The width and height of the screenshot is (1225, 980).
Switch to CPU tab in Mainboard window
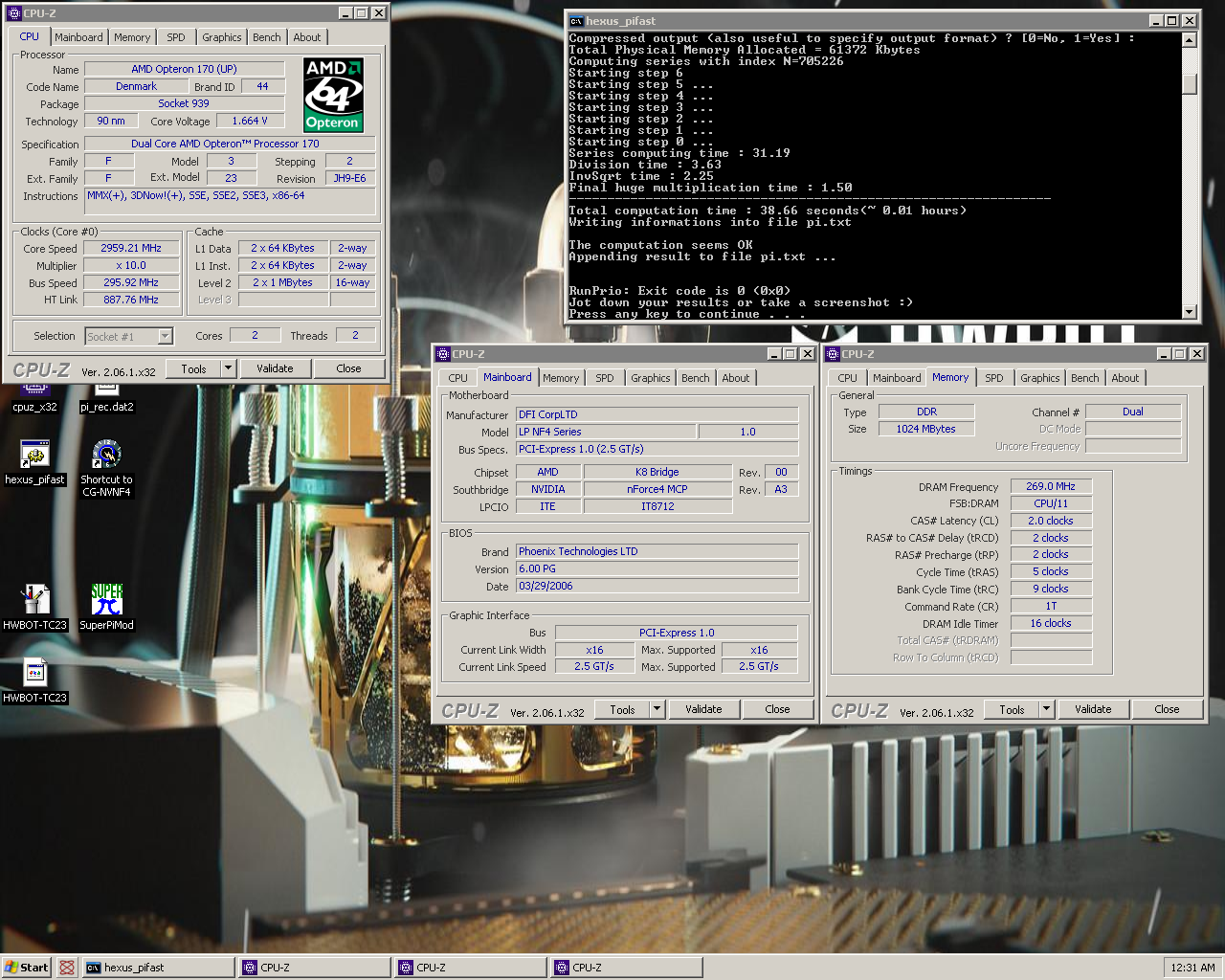(458, 378)
